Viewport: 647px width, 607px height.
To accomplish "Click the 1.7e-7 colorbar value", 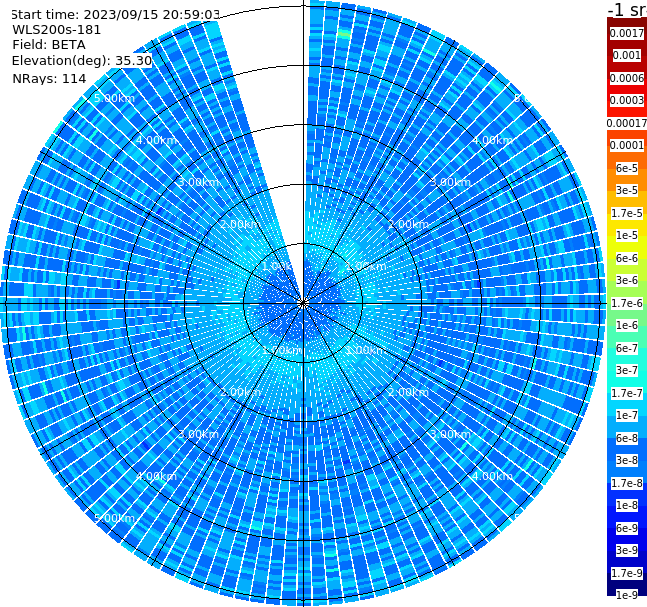I will (627, 393).
